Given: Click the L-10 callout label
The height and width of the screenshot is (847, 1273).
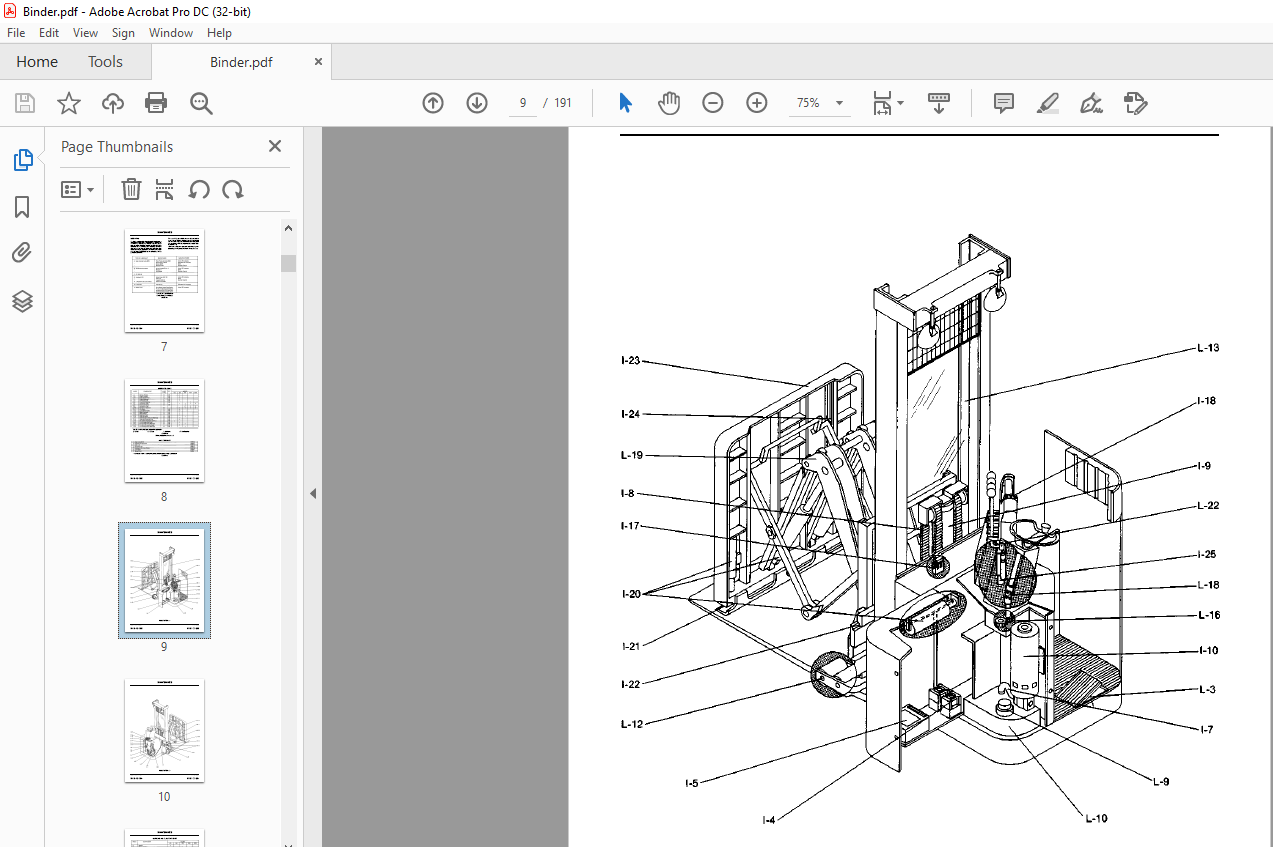Looking at the screenshot, I should pyautogui.click(x=1096, y=818).
